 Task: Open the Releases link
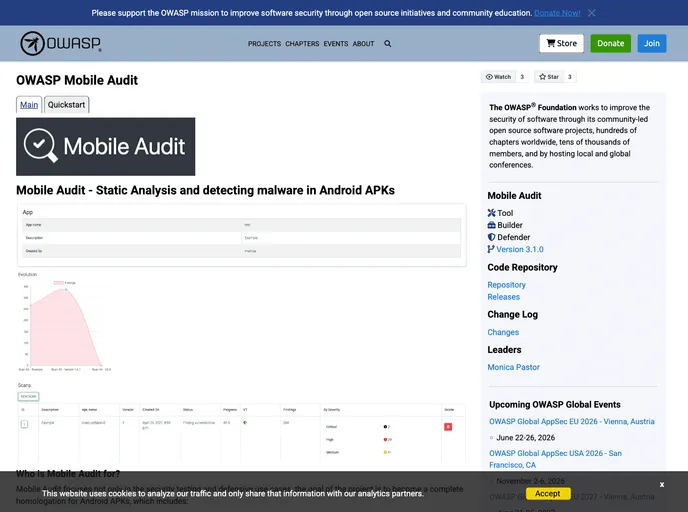click(503, 297)
